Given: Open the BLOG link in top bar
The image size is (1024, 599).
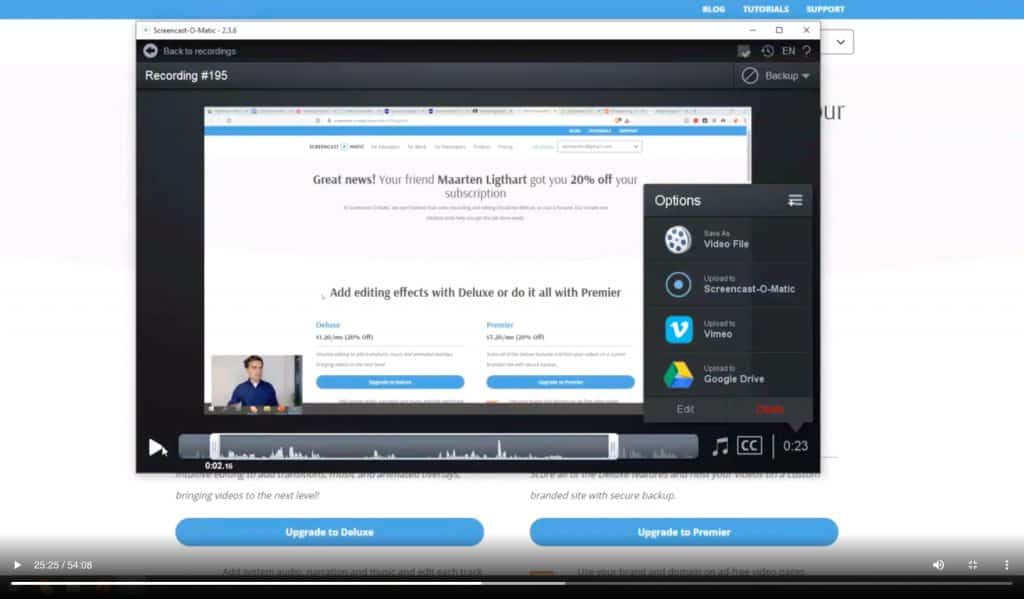Looking at the screenshot, I should tap(713, 9).
